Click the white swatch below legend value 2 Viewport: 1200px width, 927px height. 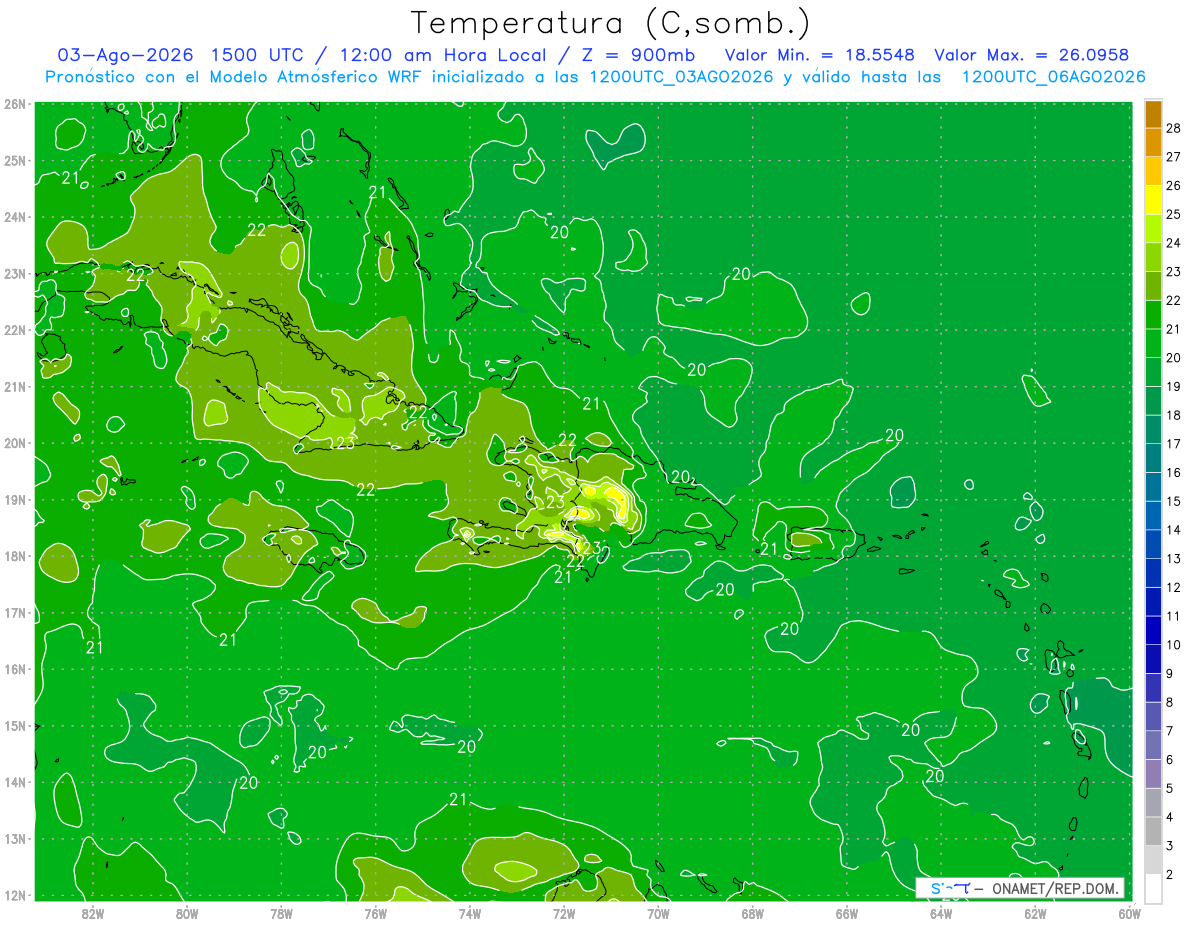pyautogui.click(x=1153, y=888)
